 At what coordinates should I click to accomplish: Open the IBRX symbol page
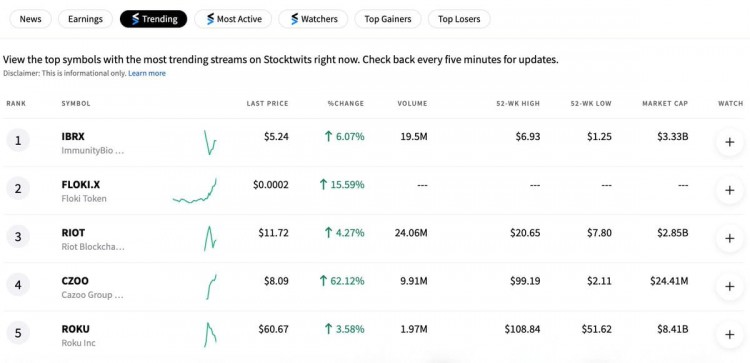point(73,137)
